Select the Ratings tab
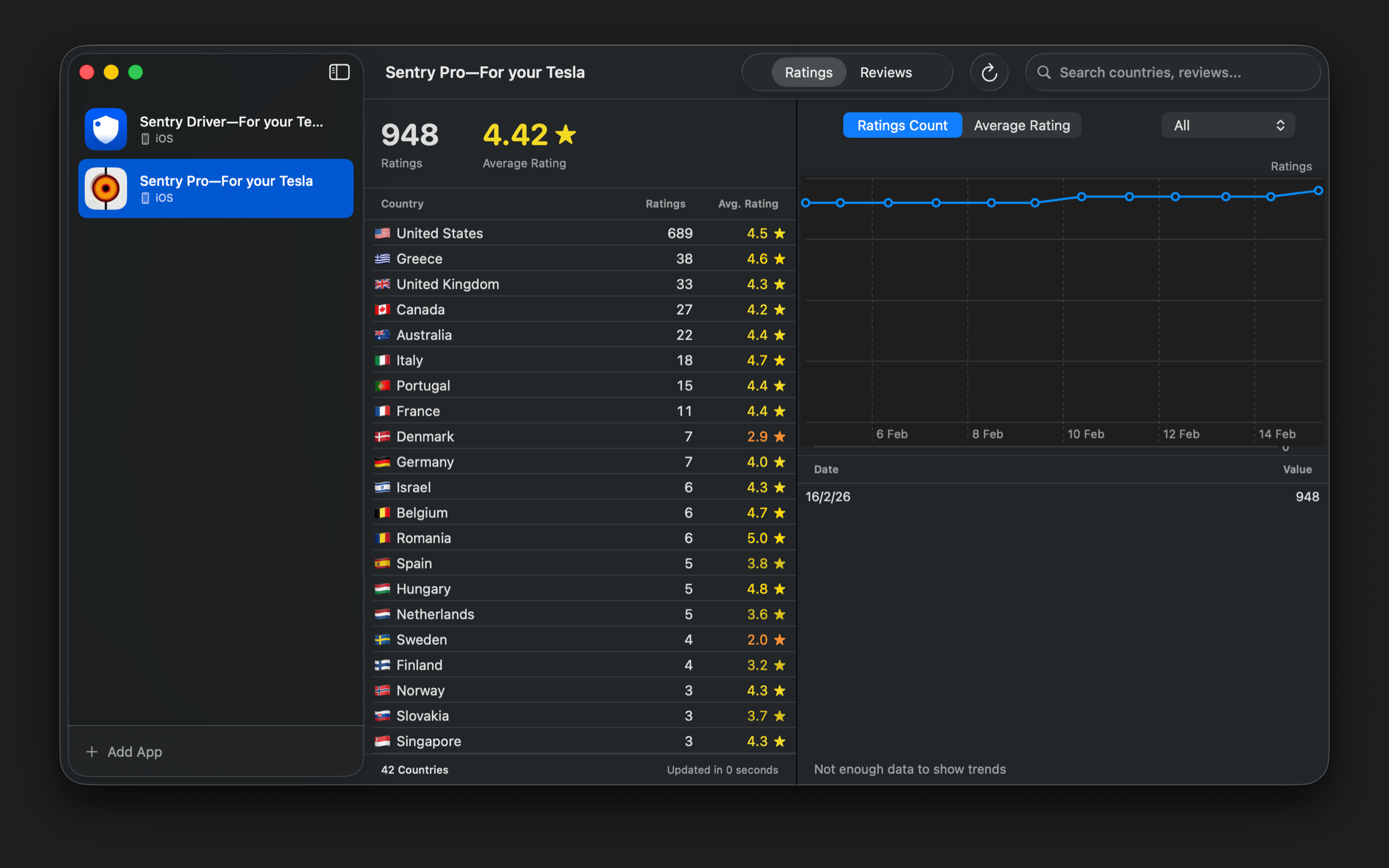This screenshot has height=868, width=1389. point(808,72)
